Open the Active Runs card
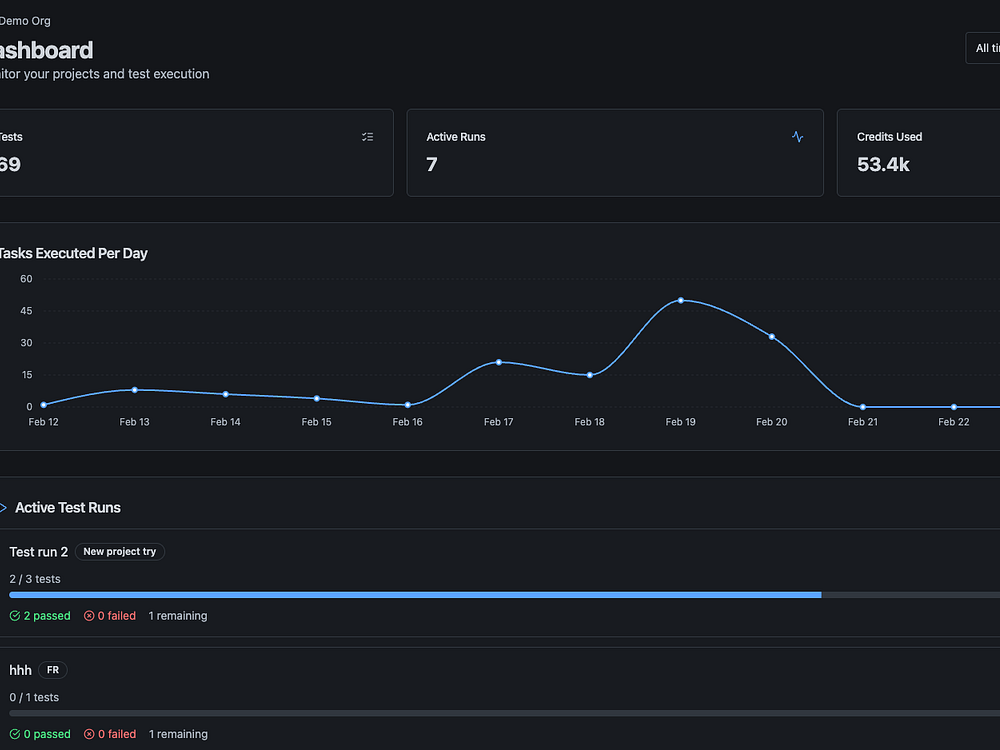The width and height of the screenshot is (1000, 750). point(615,153)
